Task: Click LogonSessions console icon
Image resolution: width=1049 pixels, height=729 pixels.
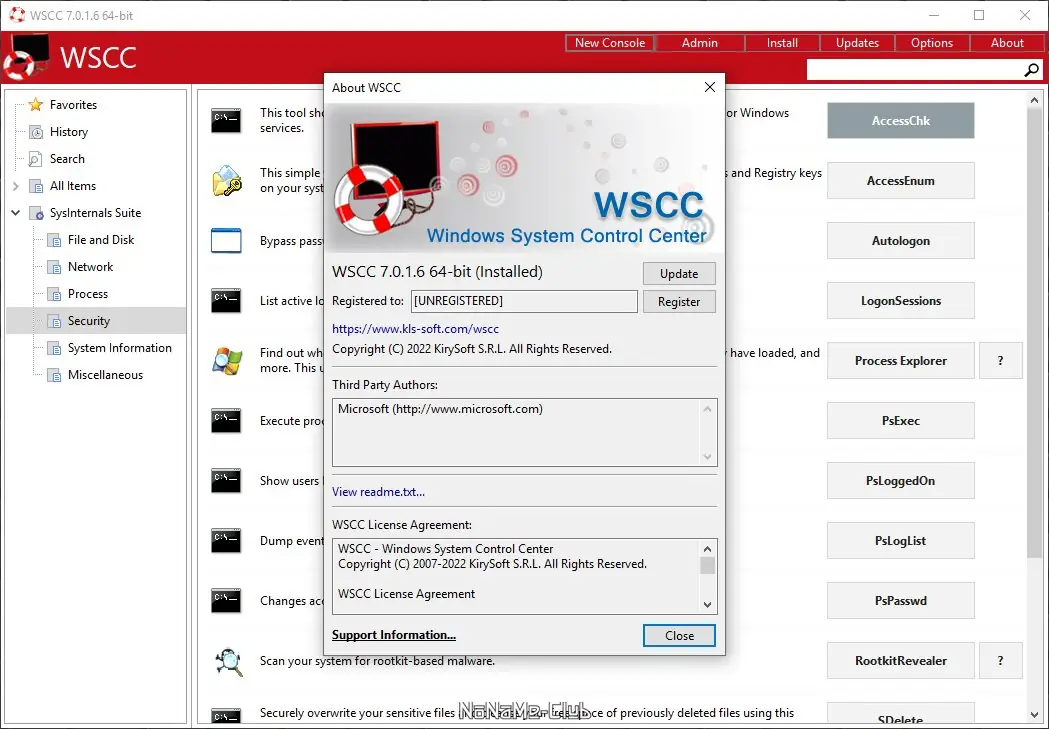Action: (226, 300)
